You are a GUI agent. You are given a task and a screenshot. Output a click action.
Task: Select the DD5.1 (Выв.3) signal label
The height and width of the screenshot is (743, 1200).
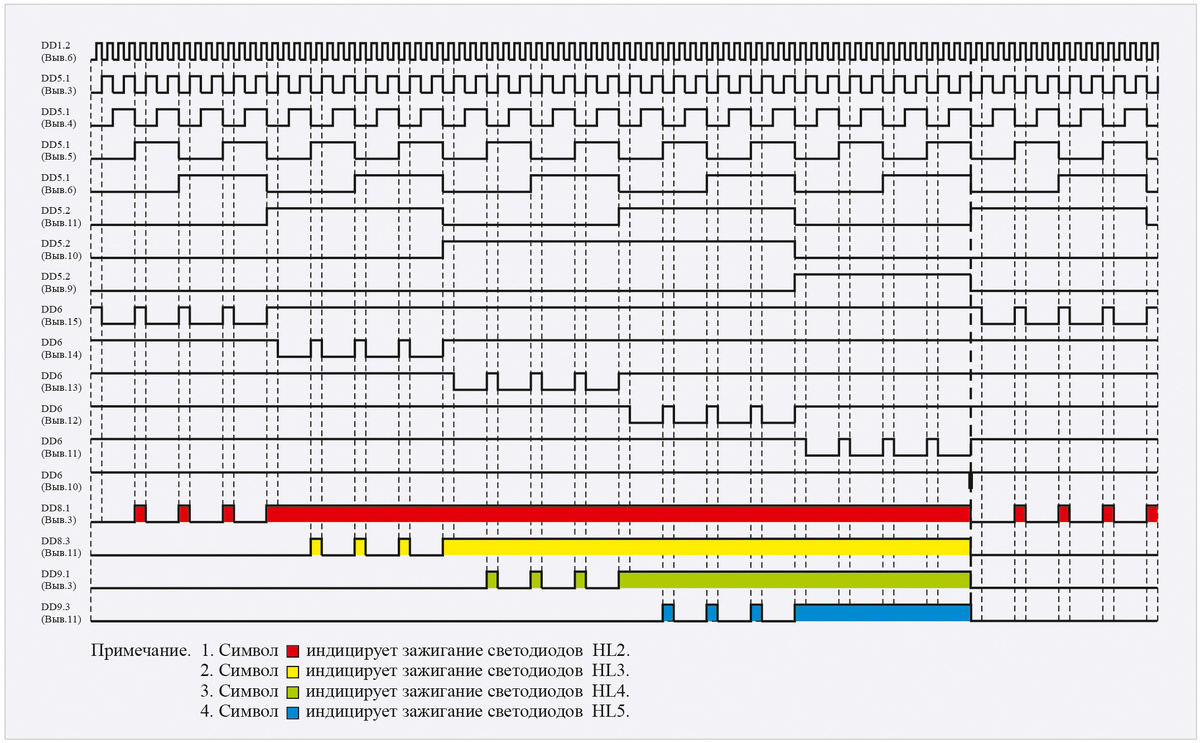pyautogui.click(x=58, y=84)
